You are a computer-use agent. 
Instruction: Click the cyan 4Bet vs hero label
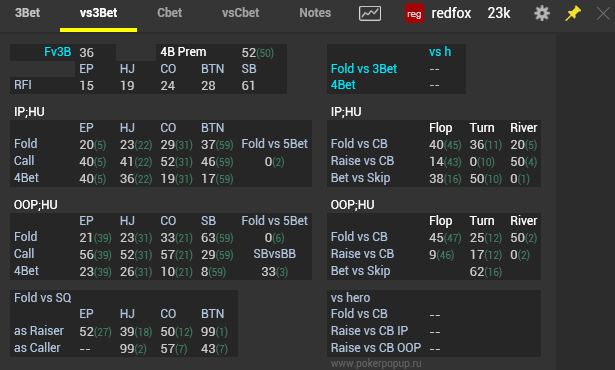pos(343,85)
